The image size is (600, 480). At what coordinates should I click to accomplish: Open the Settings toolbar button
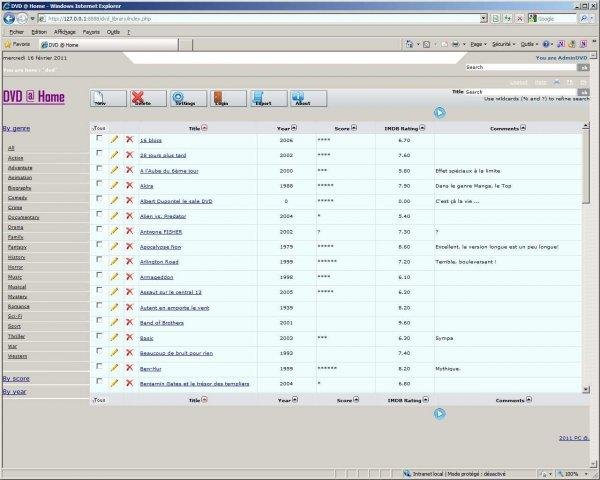tap(188, 98)
